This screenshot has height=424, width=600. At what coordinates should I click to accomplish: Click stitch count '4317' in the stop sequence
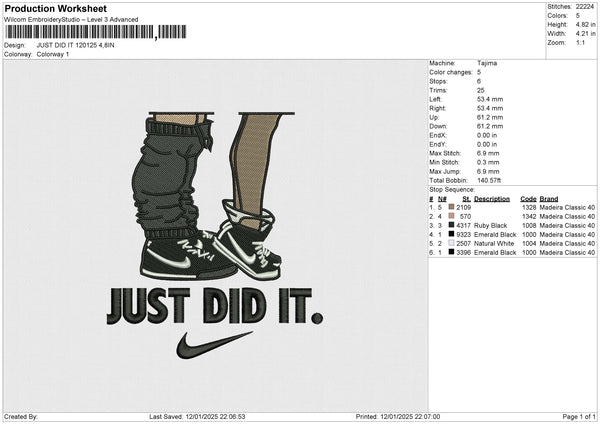pyautogui.click(x=463, y=225)
